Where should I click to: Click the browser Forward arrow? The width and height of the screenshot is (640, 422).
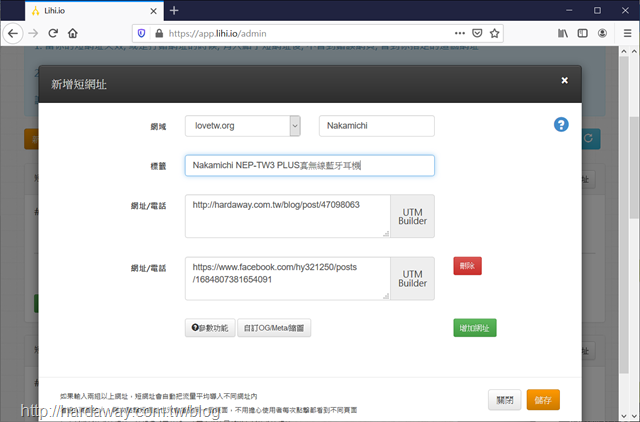coord(33,33)
